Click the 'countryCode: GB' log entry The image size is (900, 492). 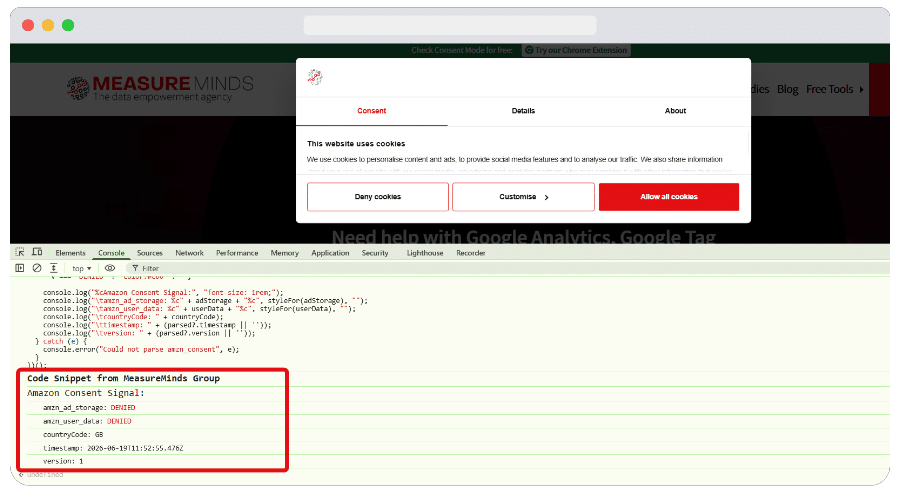coord(73,435)
